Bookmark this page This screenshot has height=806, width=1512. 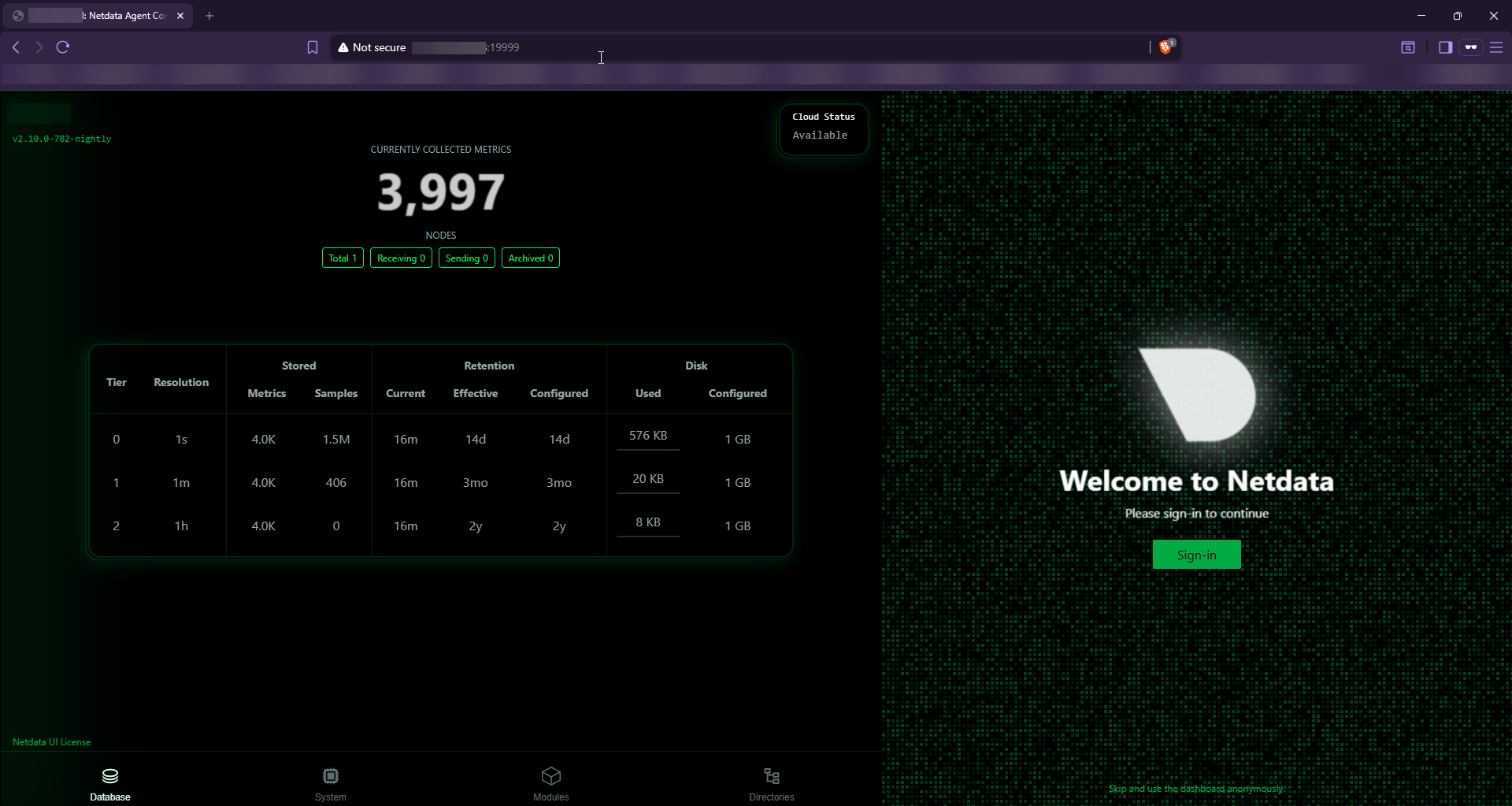[x=313, y=47]
